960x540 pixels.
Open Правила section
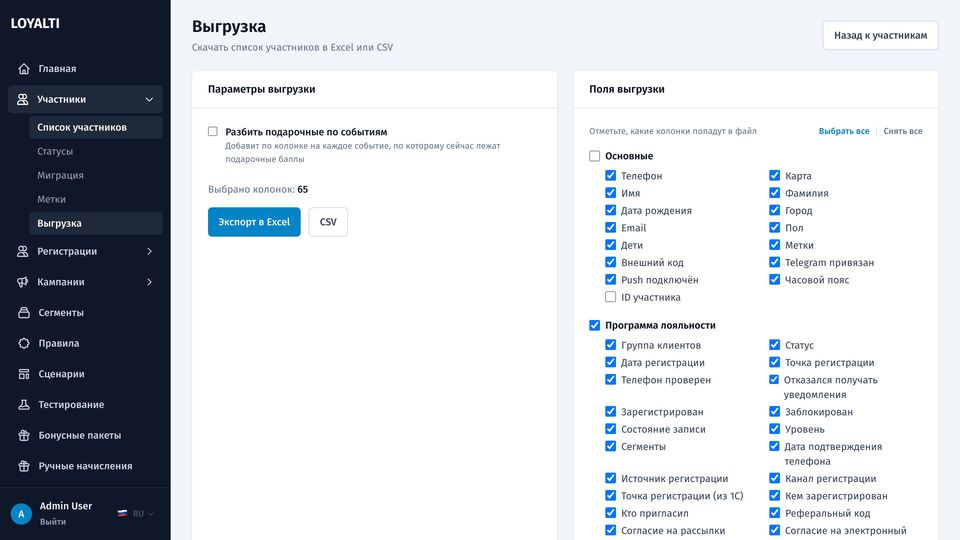tap(85, 343)
